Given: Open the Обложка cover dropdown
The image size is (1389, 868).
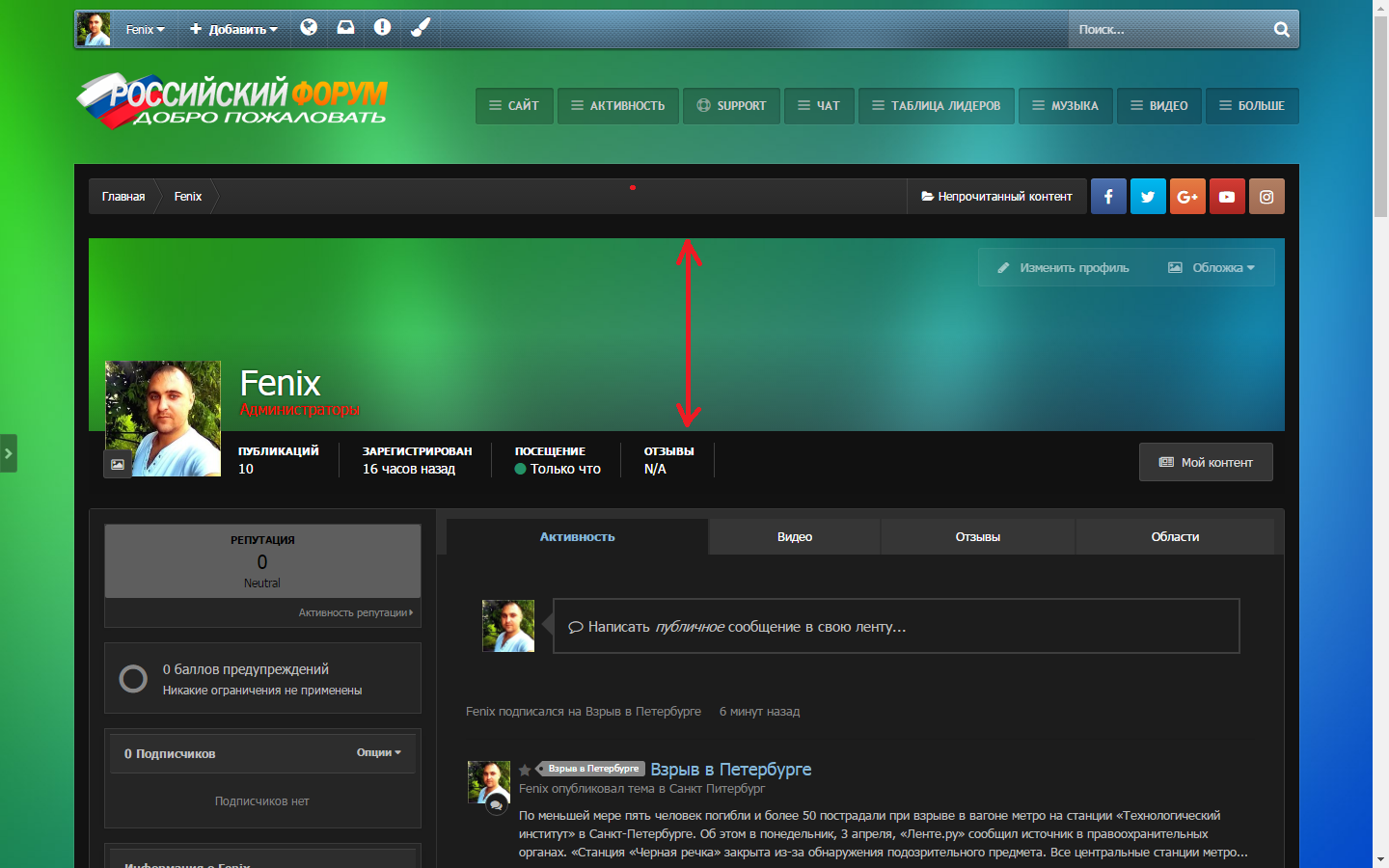Looking at the screenshot, I should (1212, 267).
